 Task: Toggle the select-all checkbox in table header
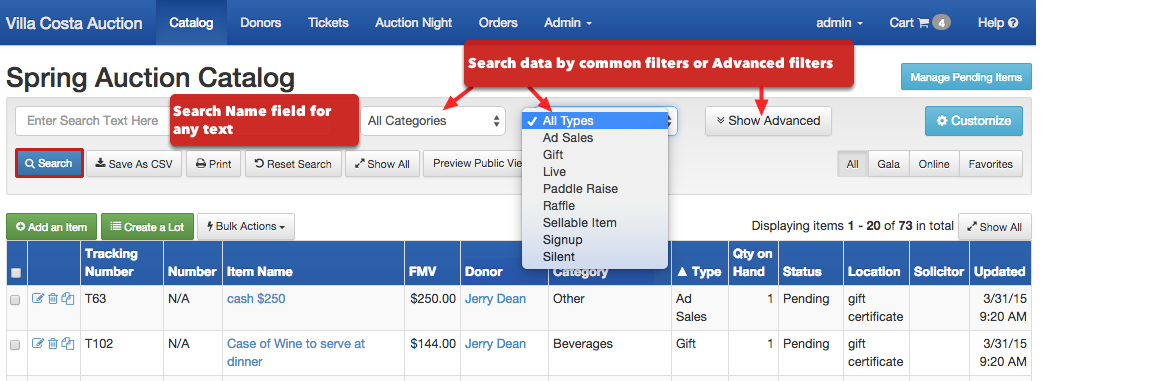point(16,273)
